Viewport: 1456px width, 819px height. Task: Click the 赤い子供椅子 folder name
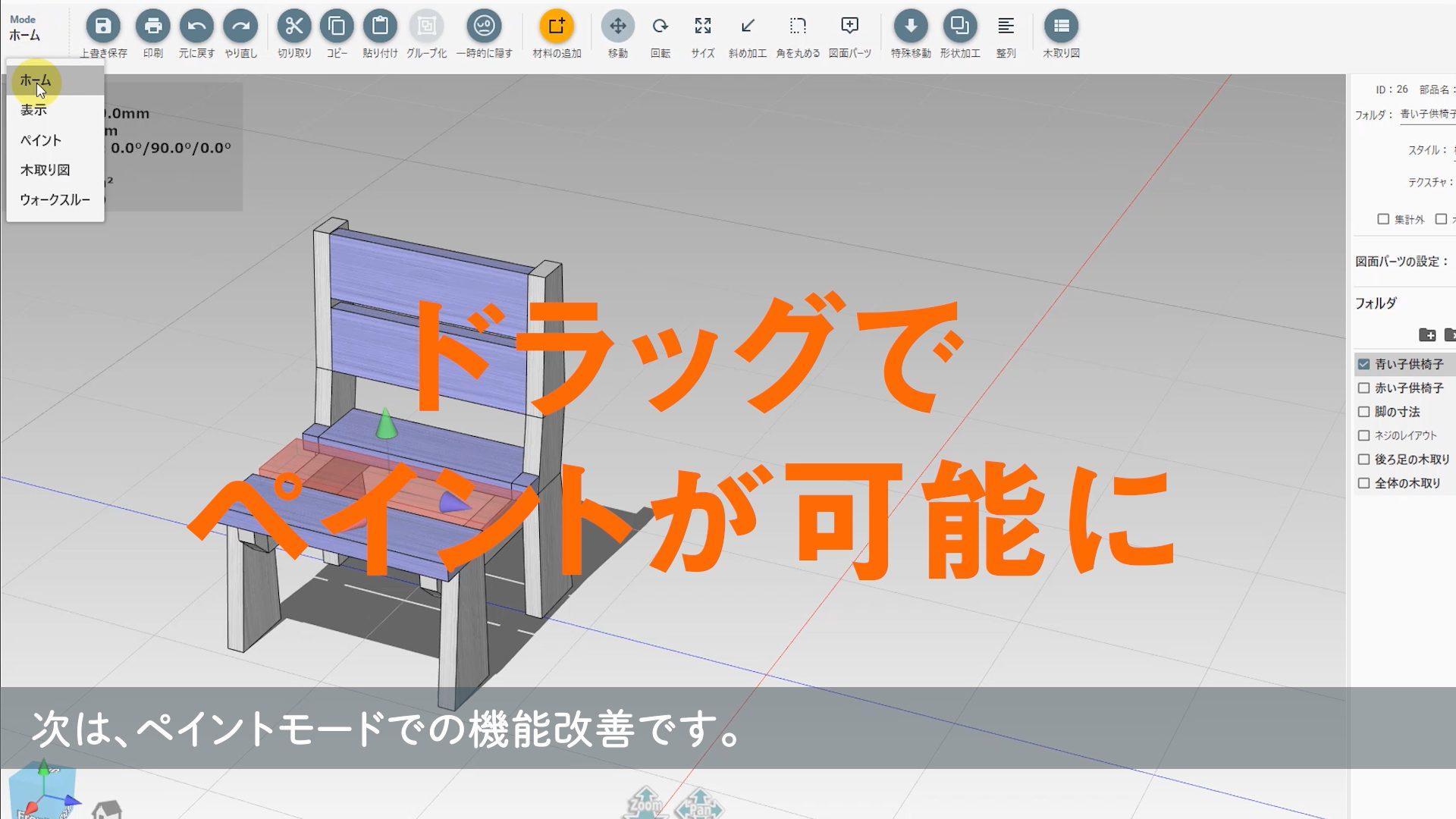coord(1409,388)
